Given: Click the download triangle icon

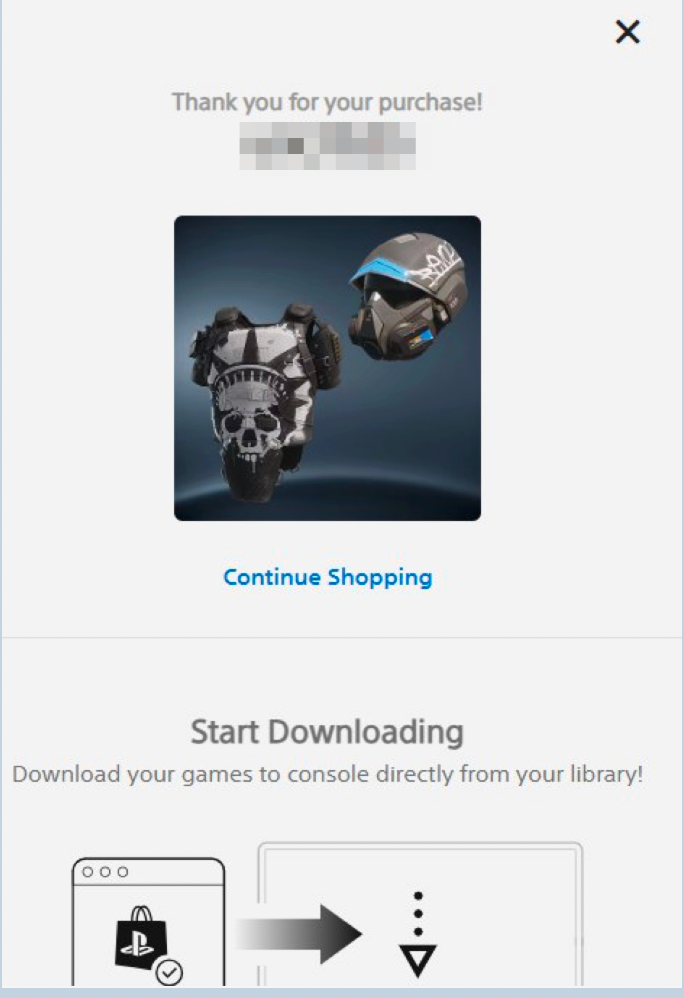Looking at the screenshot, I should (418, 961).
